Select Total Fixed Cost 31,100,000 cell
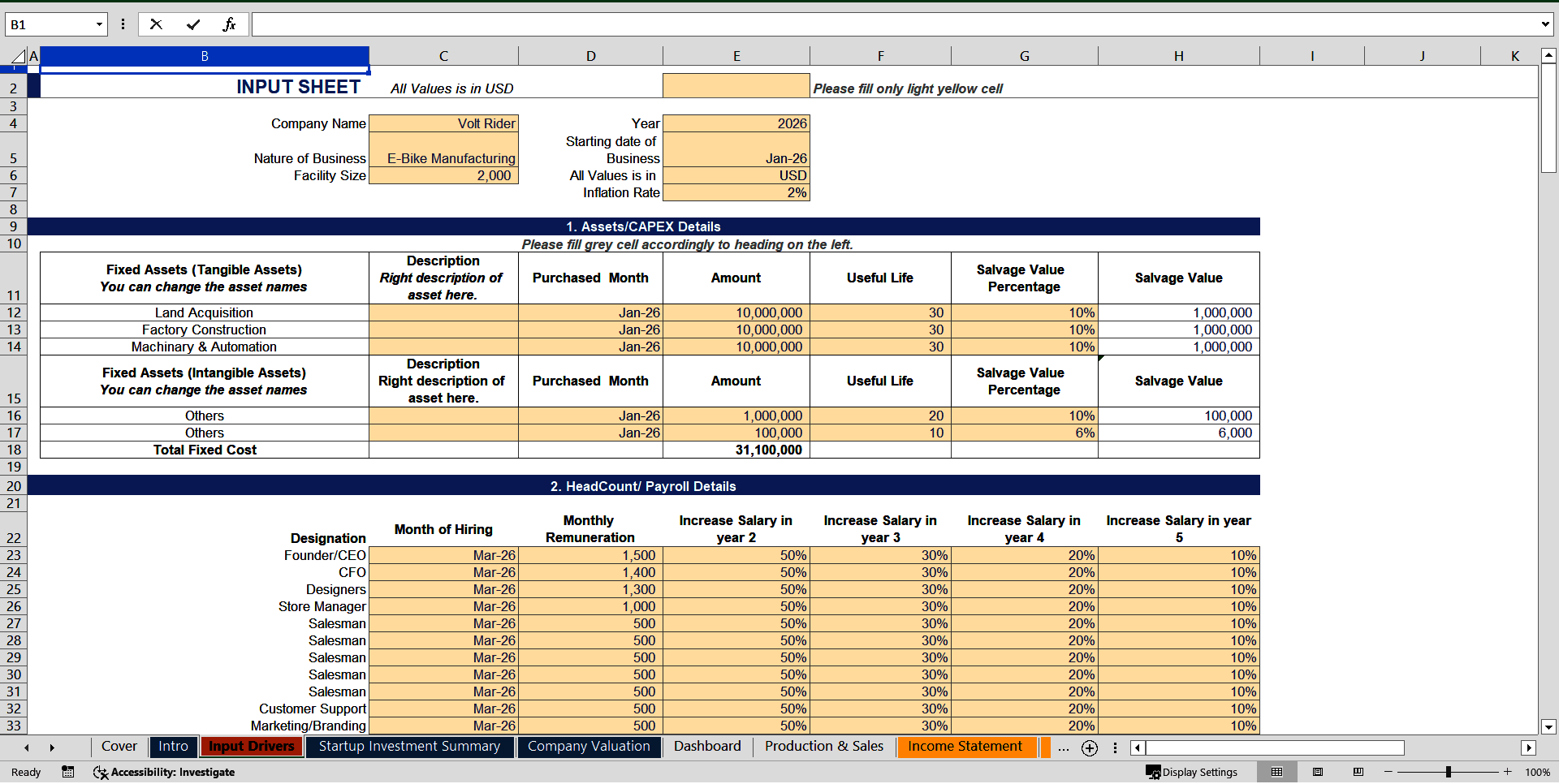The image size is (1559, 784). coord(736,450)
